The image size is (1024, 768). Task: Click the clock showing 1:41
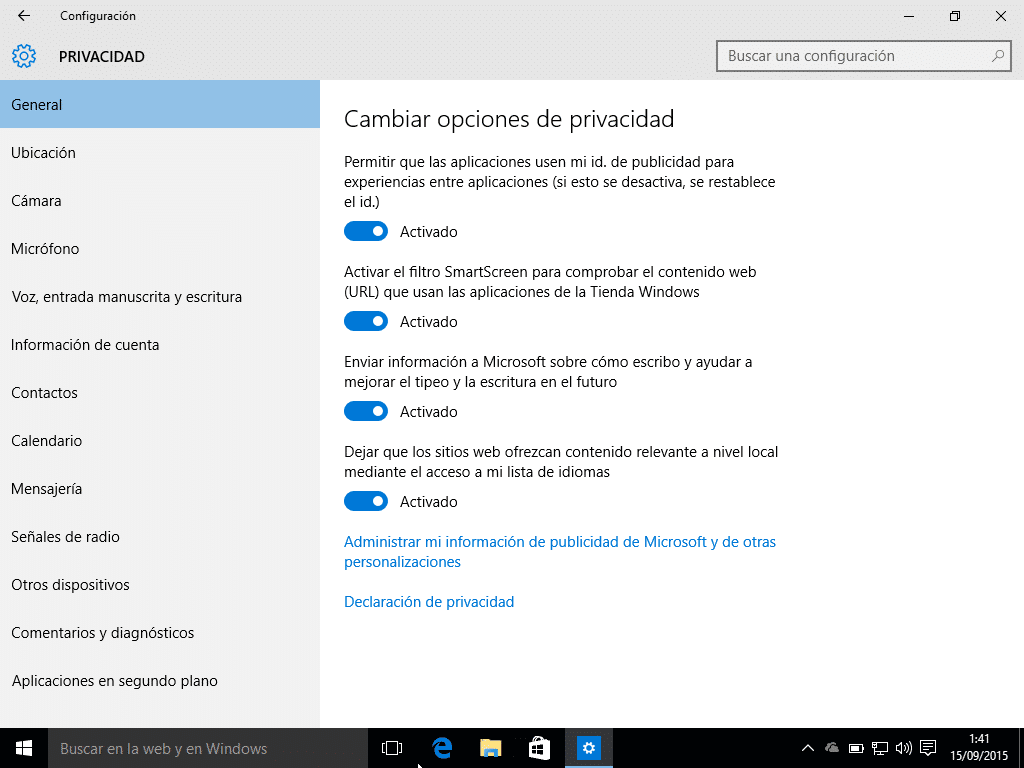[979, 748]
